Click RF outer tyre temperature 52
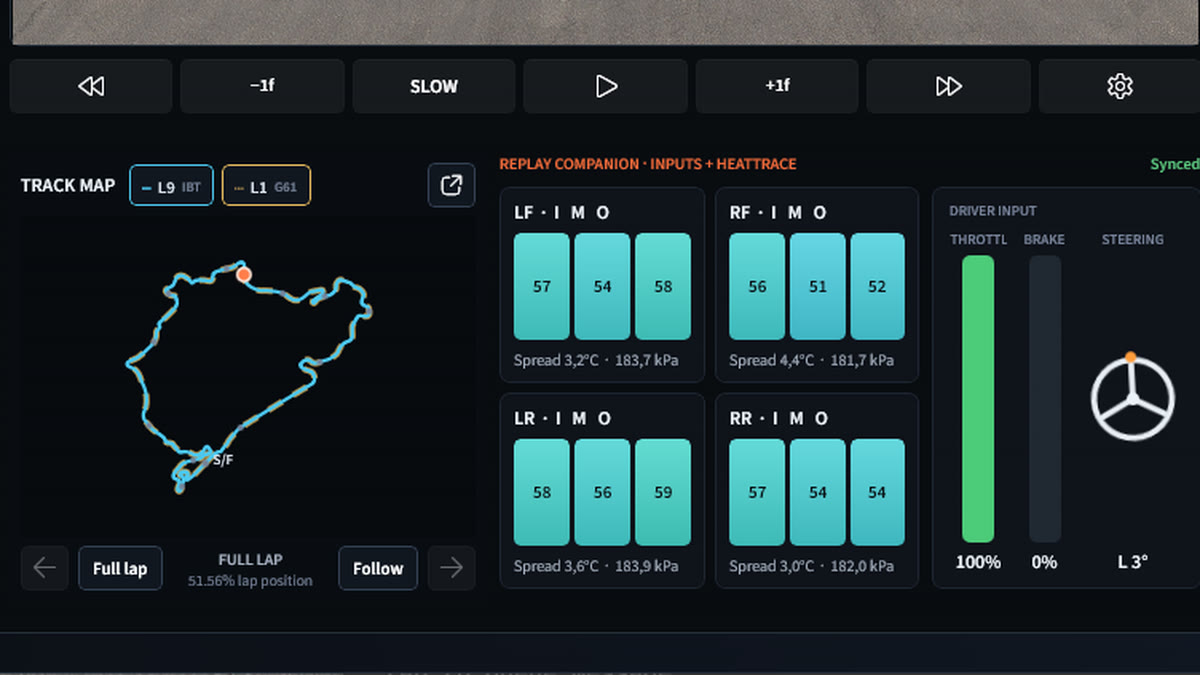Viewport: 1200px width, 675px height. pos(877,287)
